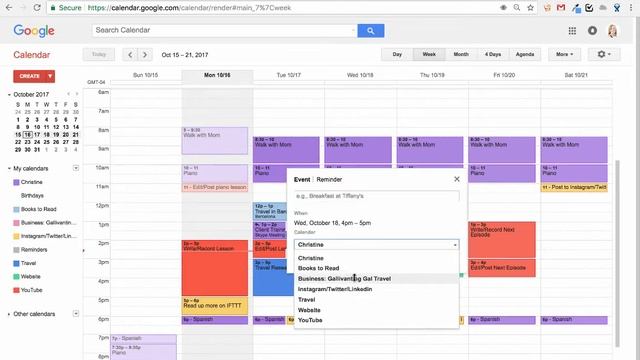
Task: Bookmark this page with the star icon
Action: pyautogui.click(x=530, y=8)
